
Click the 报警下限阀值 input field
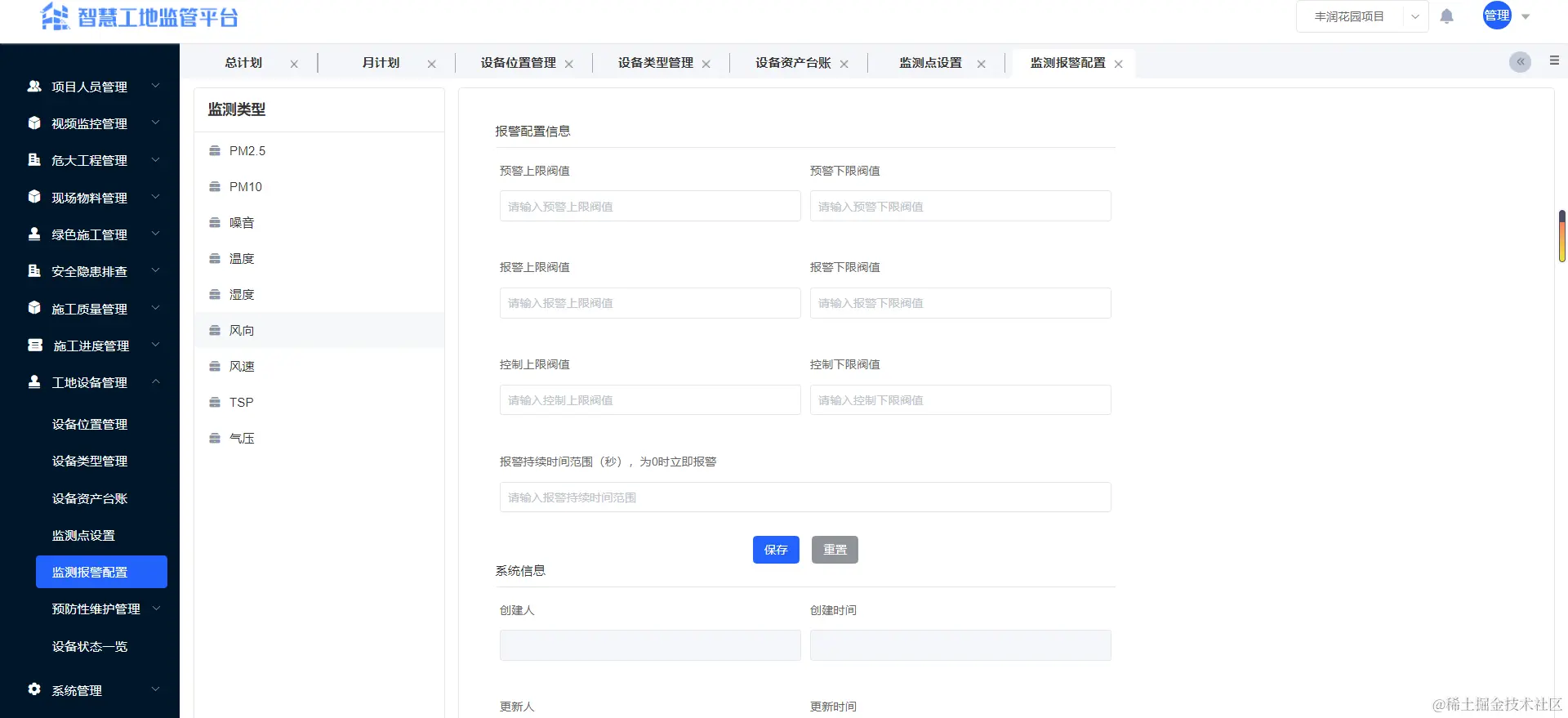point(960,303)
